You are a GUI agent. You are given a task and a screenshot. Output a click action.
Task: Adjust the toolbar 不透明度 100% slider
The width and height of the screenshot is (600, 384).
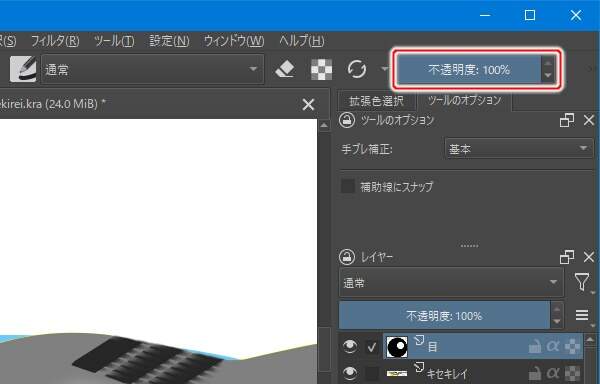[469, 70]
